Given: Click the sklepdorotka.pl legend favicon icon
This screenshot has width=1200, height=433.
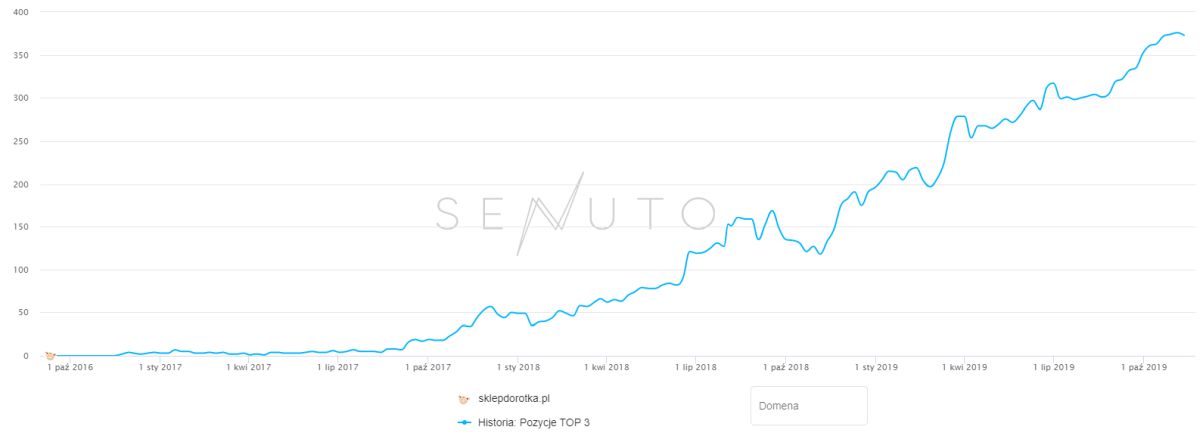Looking at the screenshot, I should (x=464, y=399).
